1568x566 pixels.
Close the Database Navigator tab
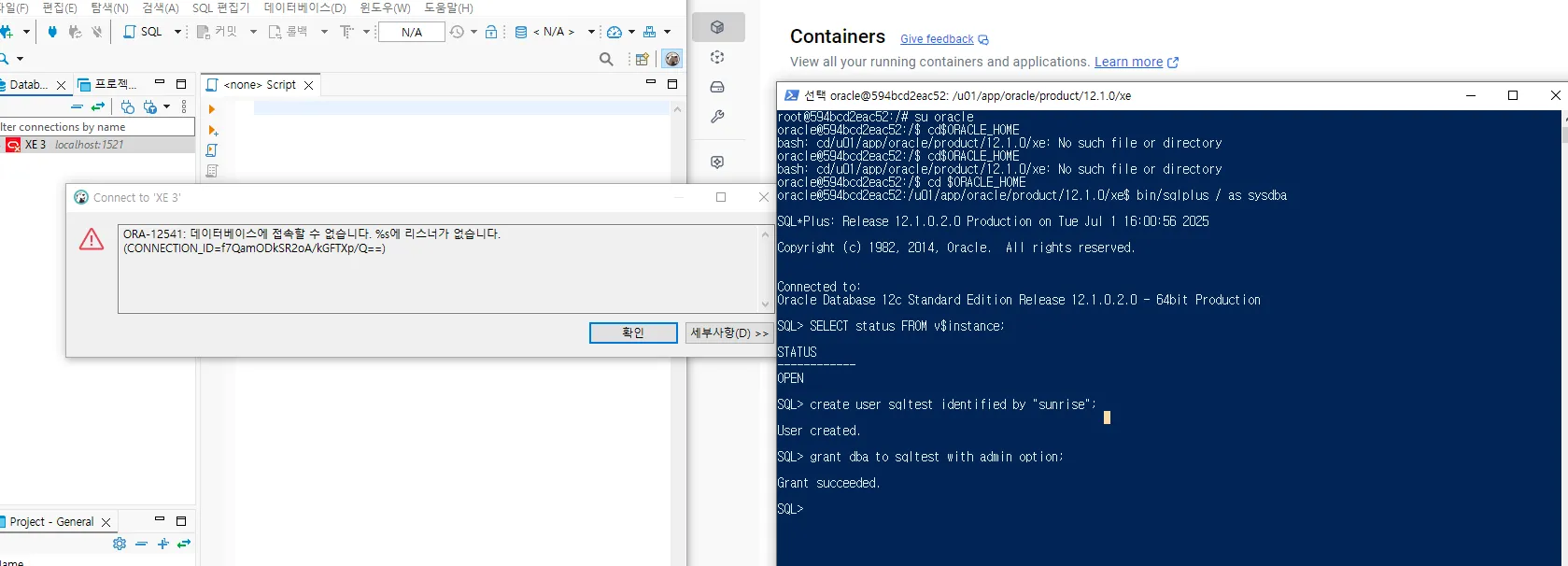point(62,85)
